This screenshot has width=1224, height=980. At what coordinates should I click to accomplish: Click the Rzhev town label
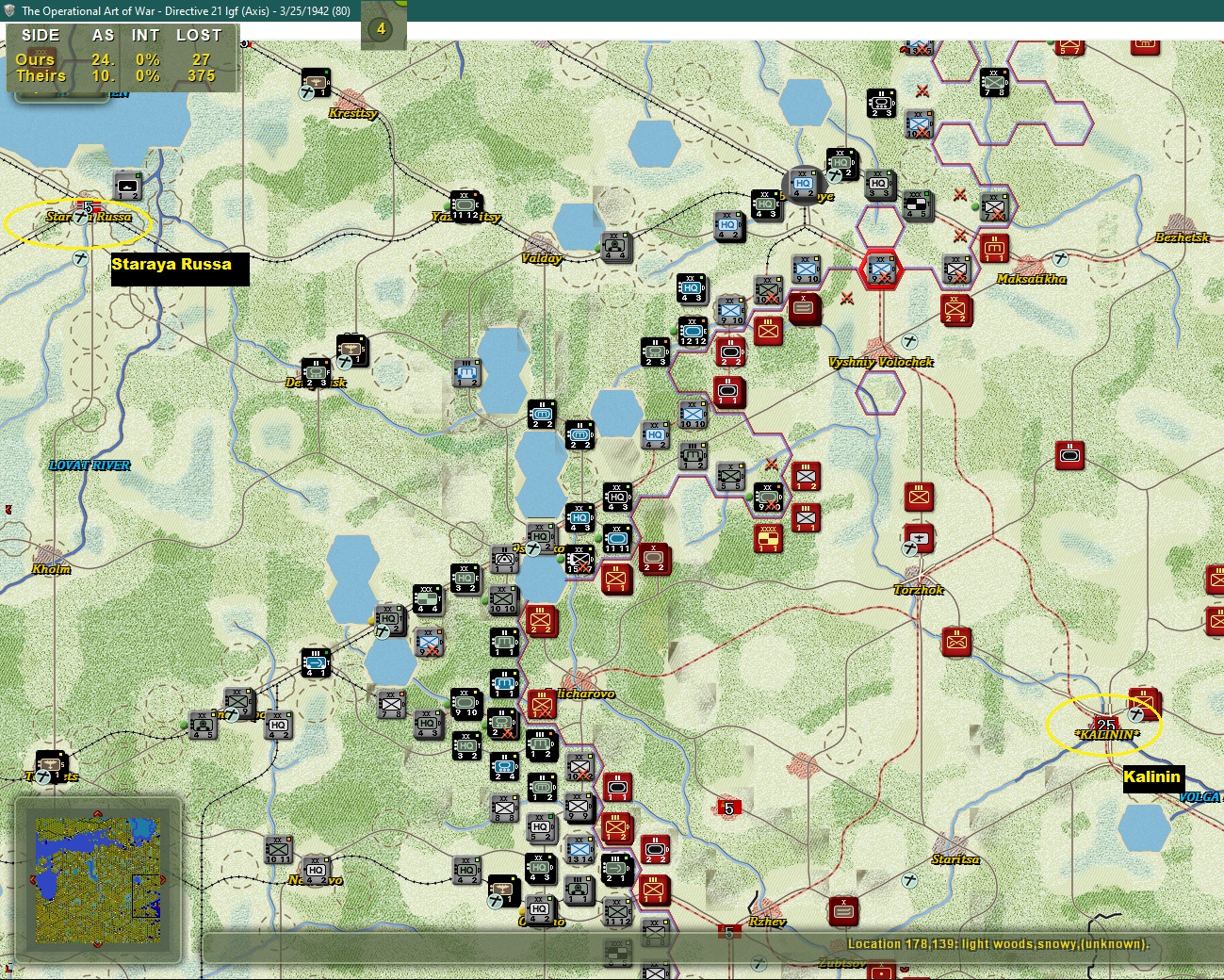[767, 922]
